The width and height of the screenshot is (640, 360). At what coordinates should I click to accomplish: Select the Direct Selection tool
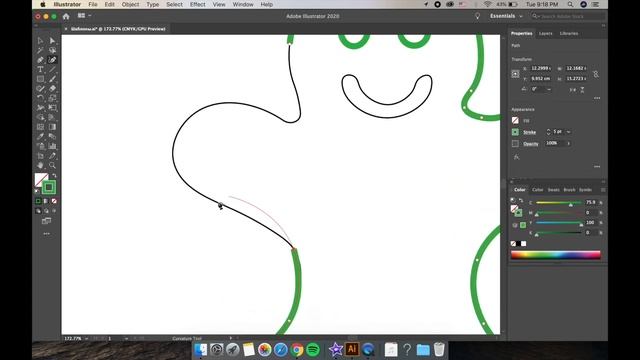click(52, 41)
